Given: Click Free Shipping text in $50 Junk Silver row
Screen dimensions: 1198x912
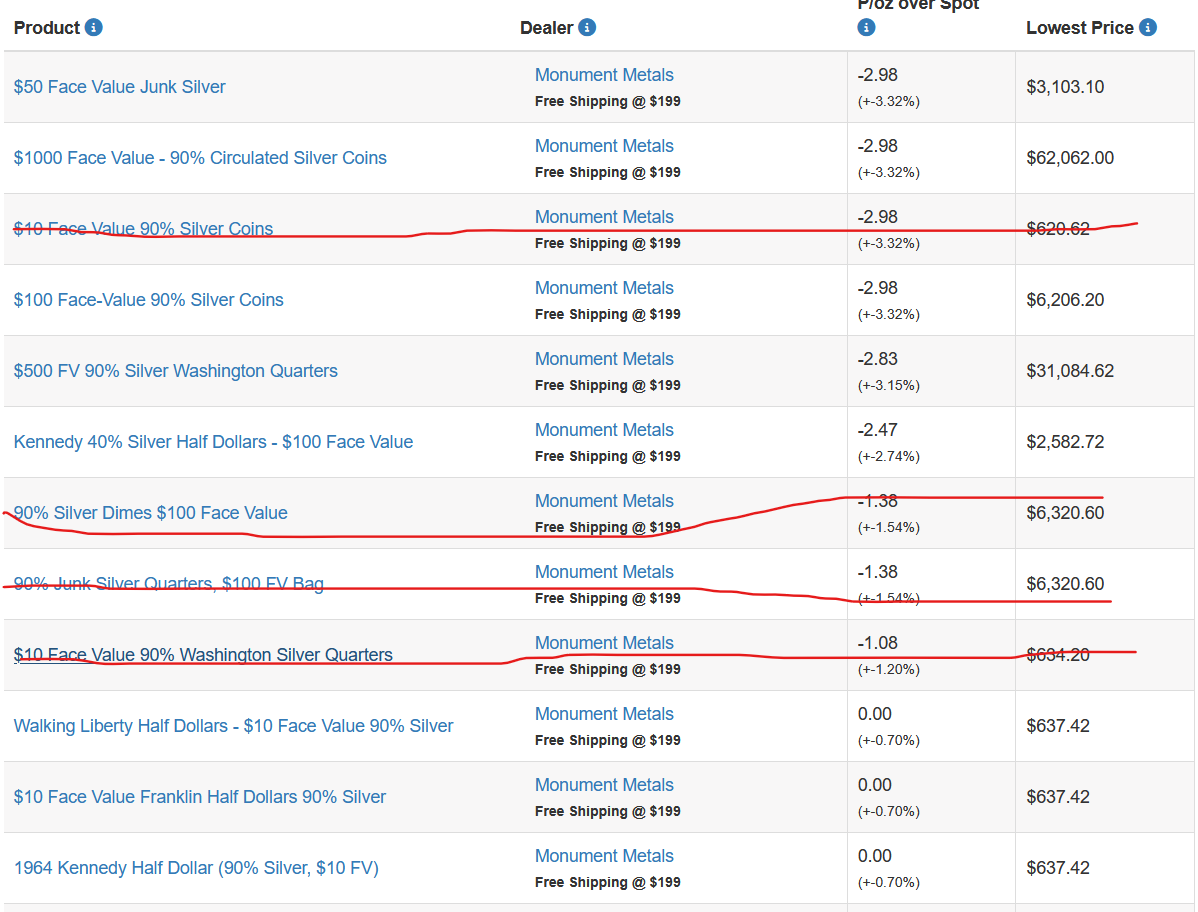Looking at the screenshot, I should pos(607,102).
